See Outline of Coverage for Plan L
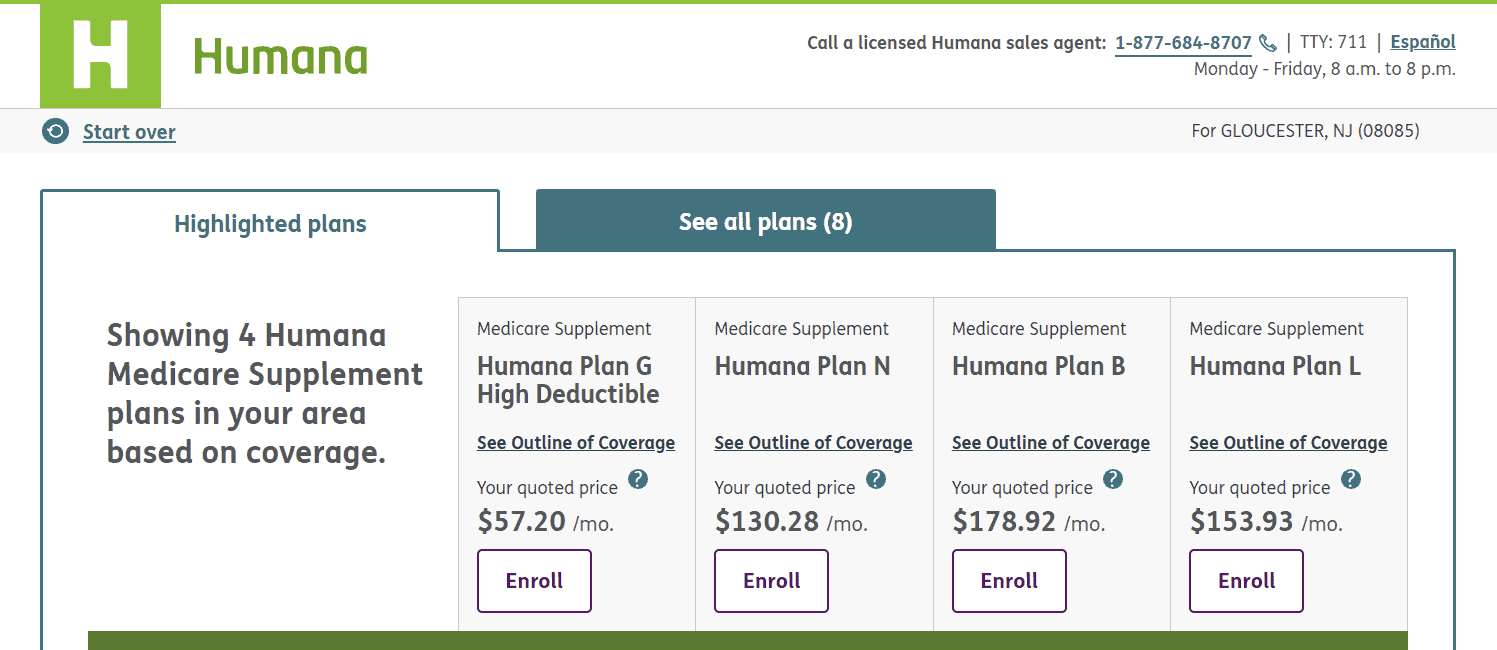 (x=1288, y=443)
